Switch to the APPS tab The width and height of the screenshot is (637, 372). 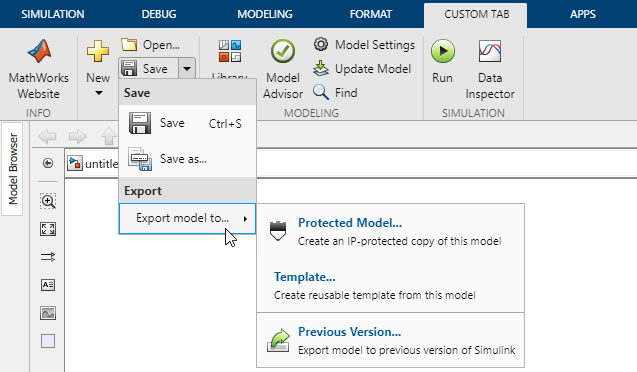click(583, 14)
